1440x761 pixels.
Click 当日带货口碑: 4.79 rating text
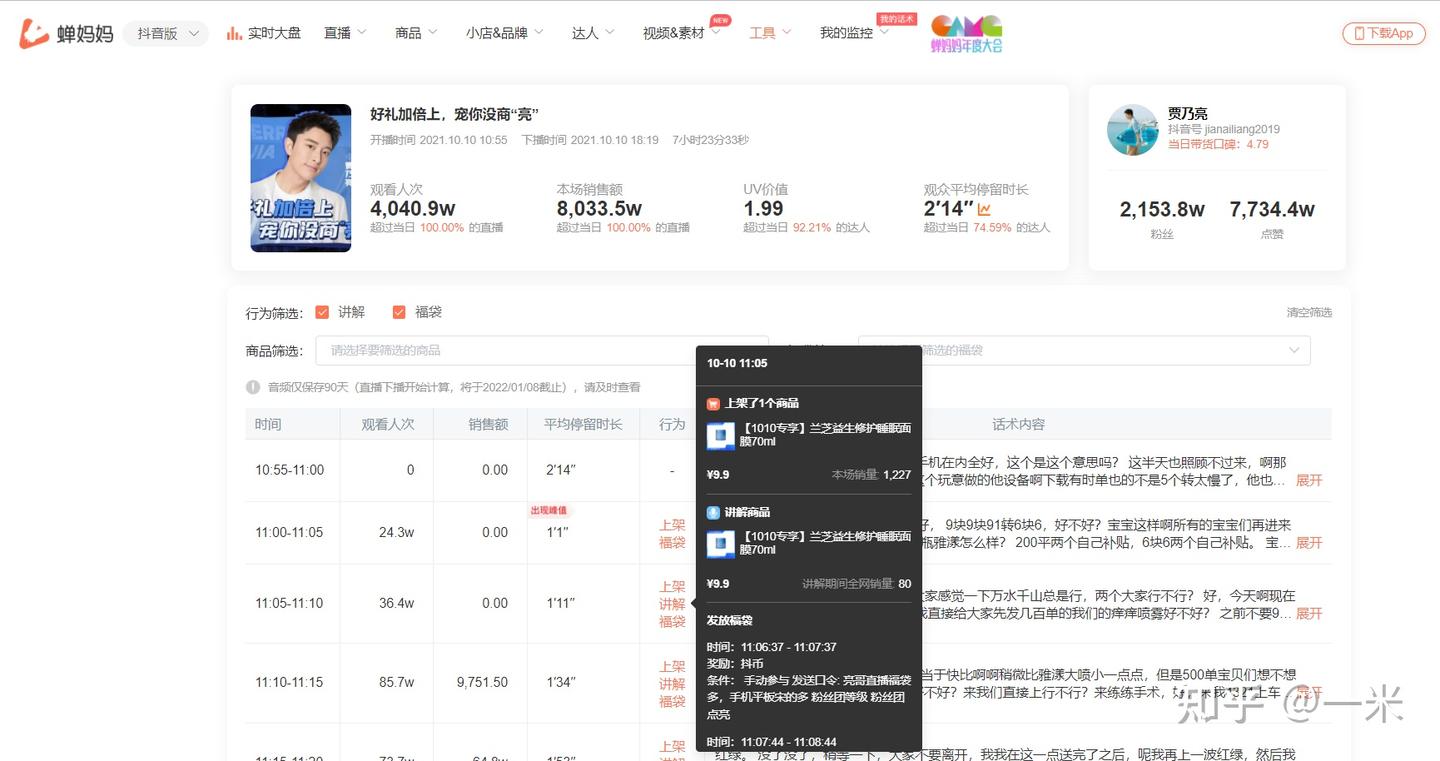(1218, 144)
